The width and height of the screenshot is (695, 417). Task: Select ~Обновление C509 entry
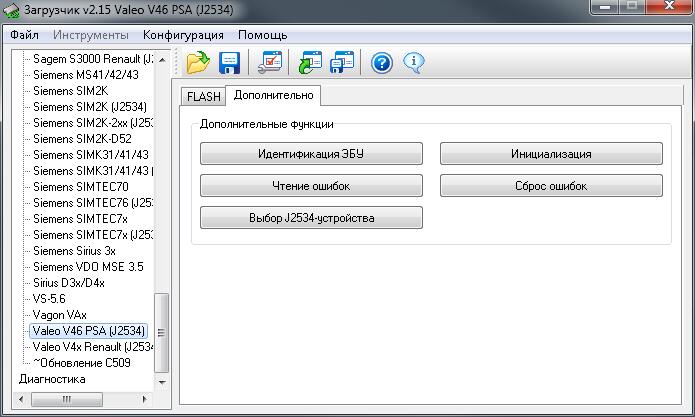coord(82,362)
